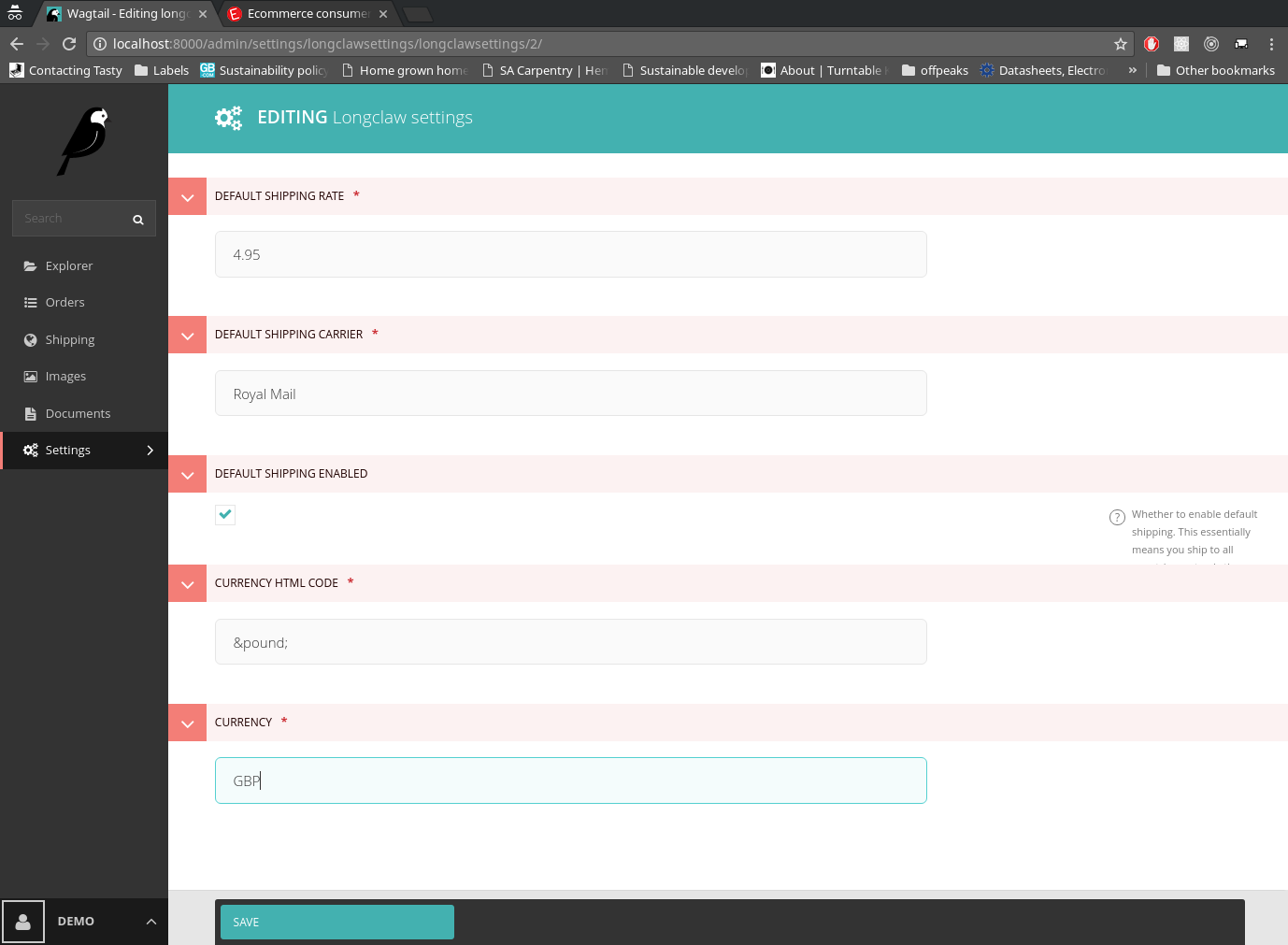The image size is (1288, 945).
Task: Open Home grown home bookmark
Action: [405, 70]
